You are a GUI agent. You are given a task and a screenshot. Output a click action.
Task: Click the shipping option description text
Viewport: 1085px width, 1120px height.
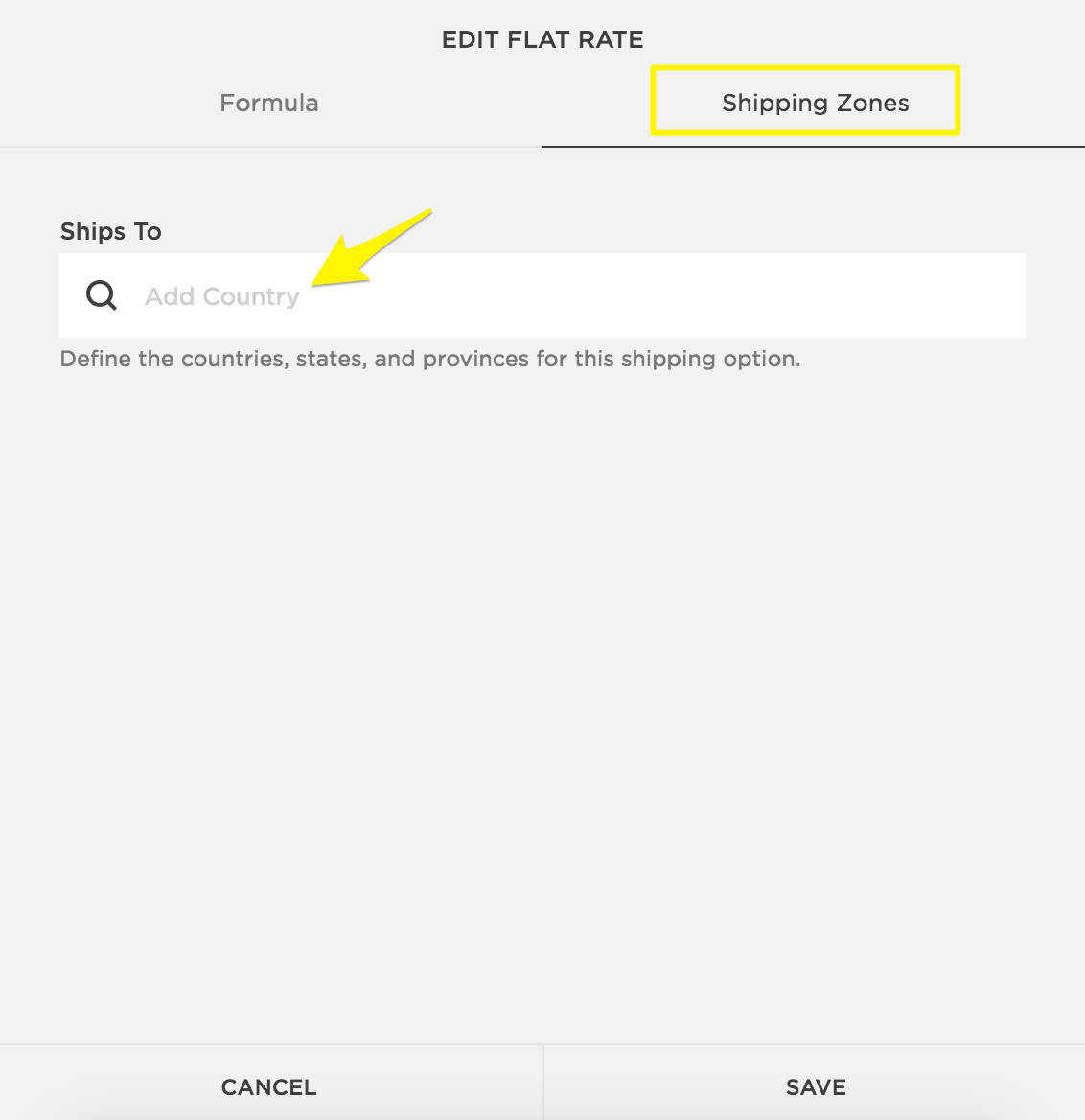pos(429,360)
